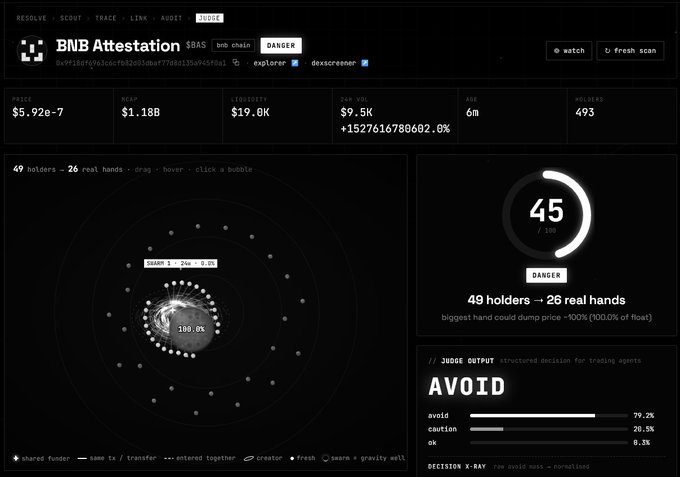Viewport: 680px width, 477px height.
Task: Click the entered together legend dashes
Action: pyautogui.click(x=169, y=458)
